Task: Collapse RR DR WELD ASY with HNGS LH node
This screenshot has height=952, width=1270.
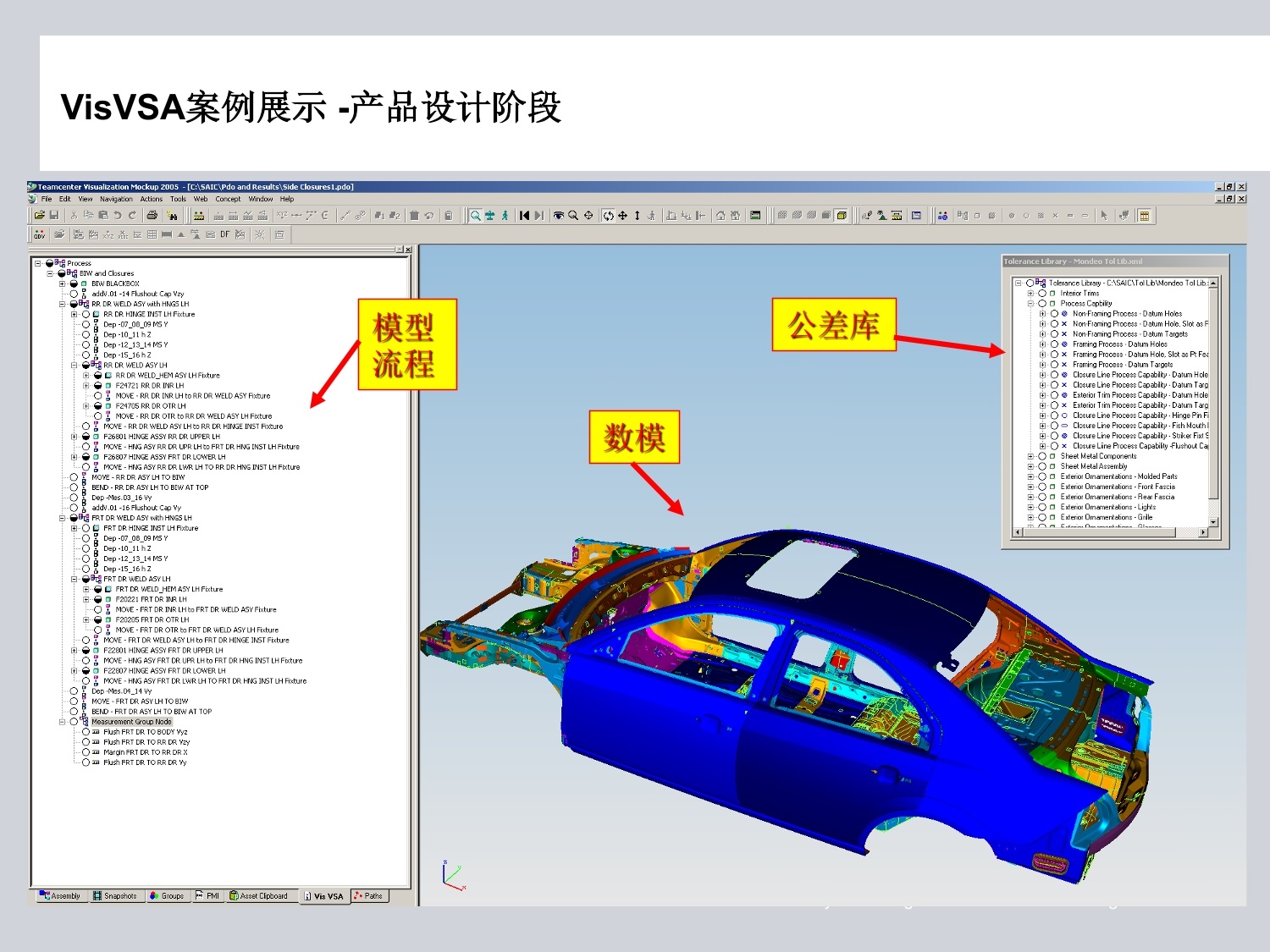Action: coord(62,304)
